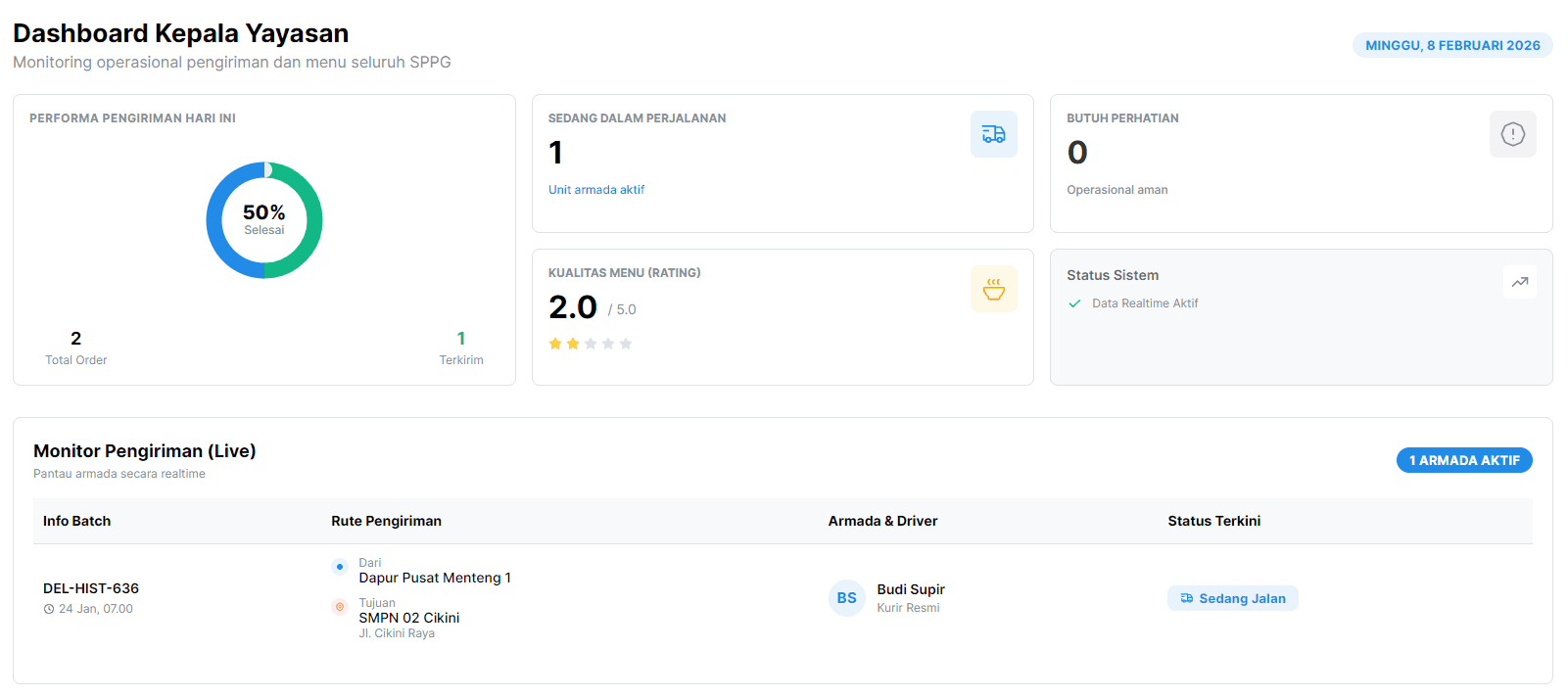Click the Dashboard Kepala Yayasan title
This screenshot has height=697, width=1568.
tap(181, 33)
